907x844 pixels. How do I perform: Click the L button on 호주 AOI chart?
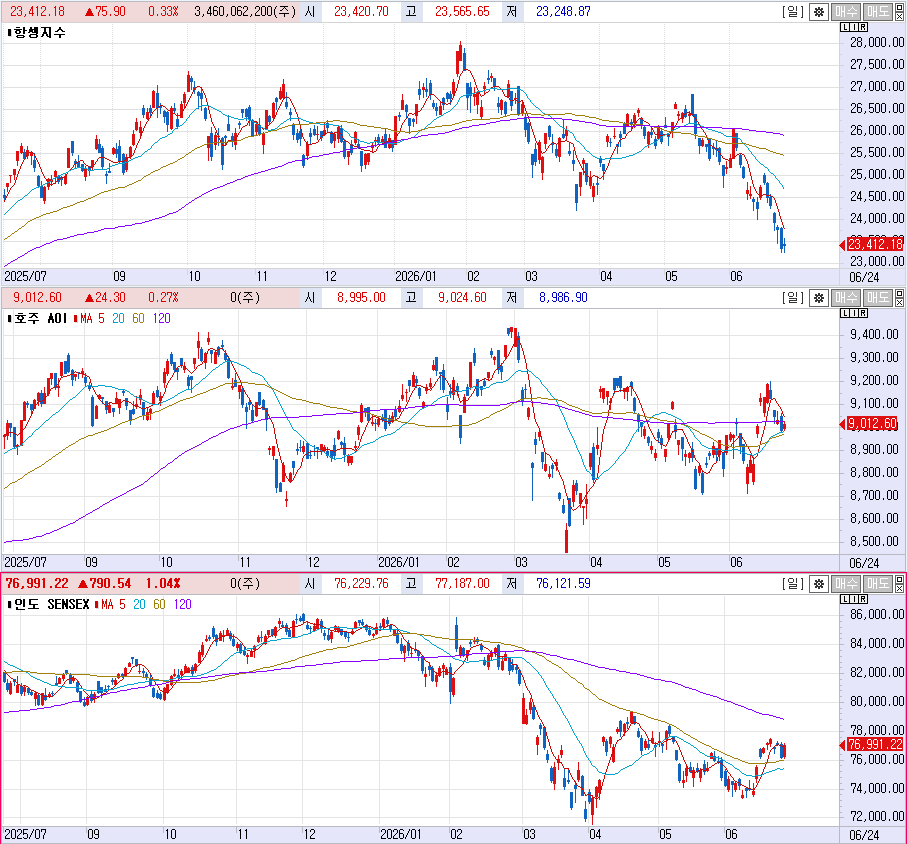click(x=845, y=313)
